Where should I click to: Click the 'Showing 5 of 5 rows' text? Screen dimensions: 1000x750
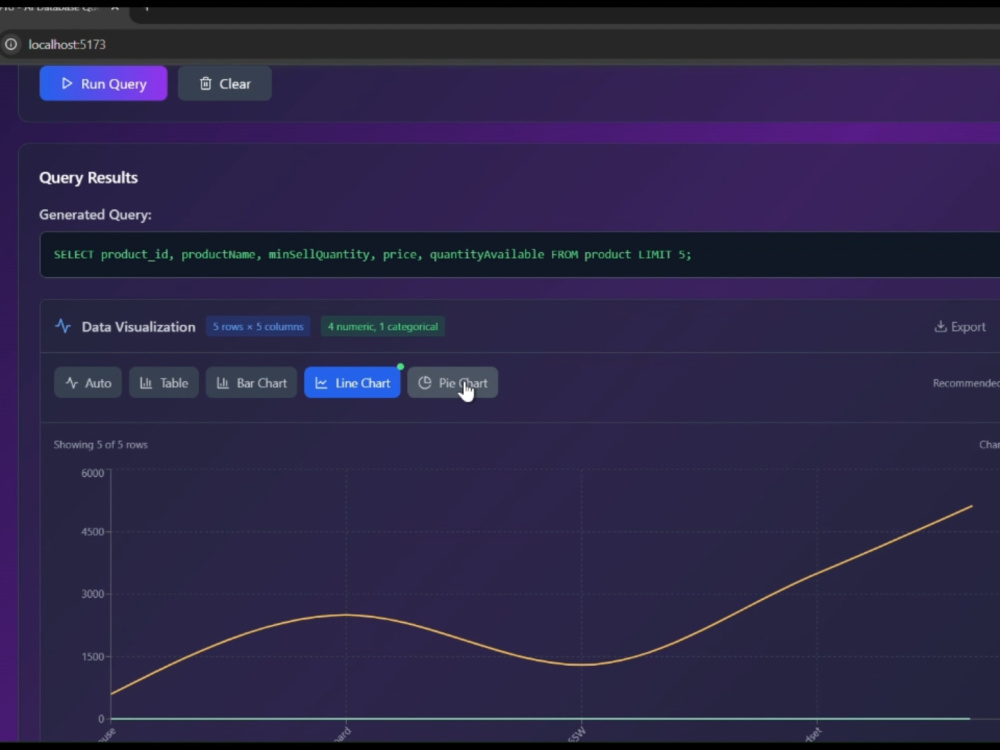100,445
